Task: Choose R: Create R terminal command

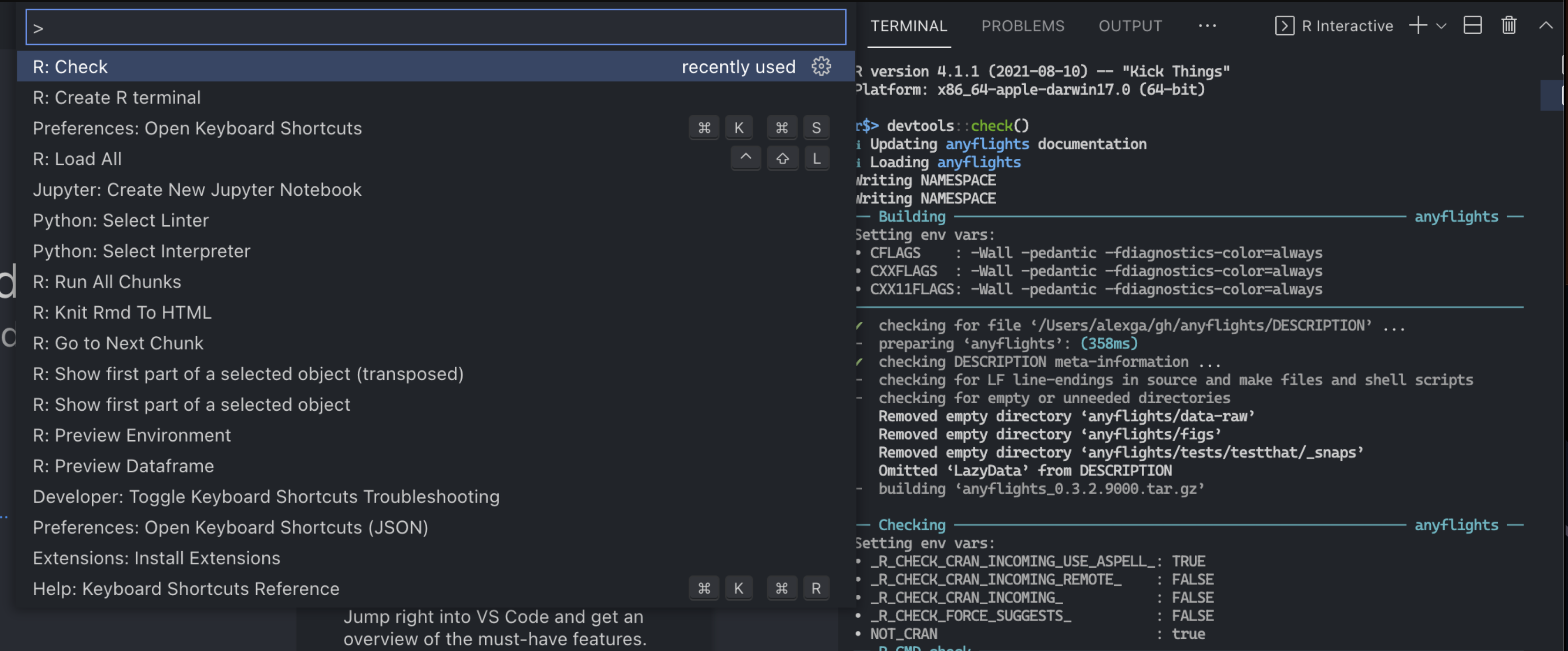Action: point(116,97)
